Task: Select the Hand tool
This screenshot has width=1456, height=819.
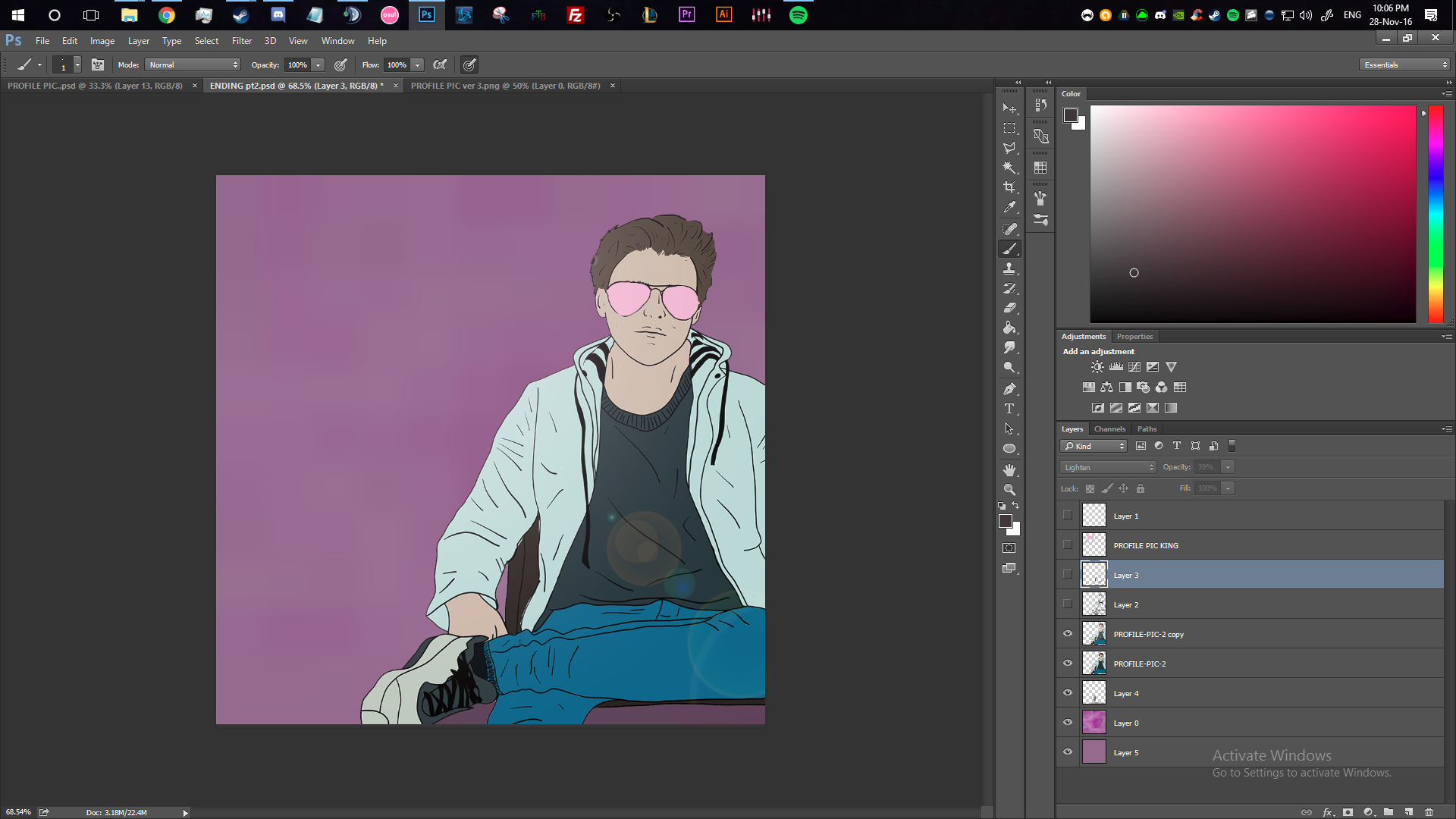Action: (1009, 470)
